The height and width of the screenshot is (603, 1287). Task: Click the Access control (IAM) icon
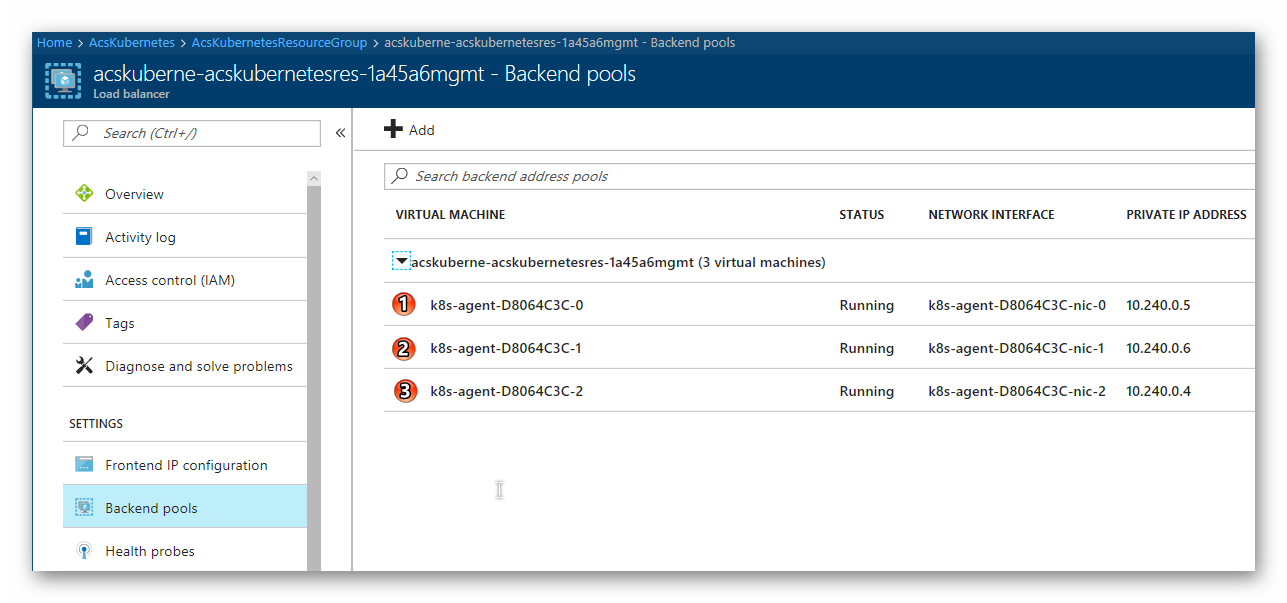click(84, 280)
